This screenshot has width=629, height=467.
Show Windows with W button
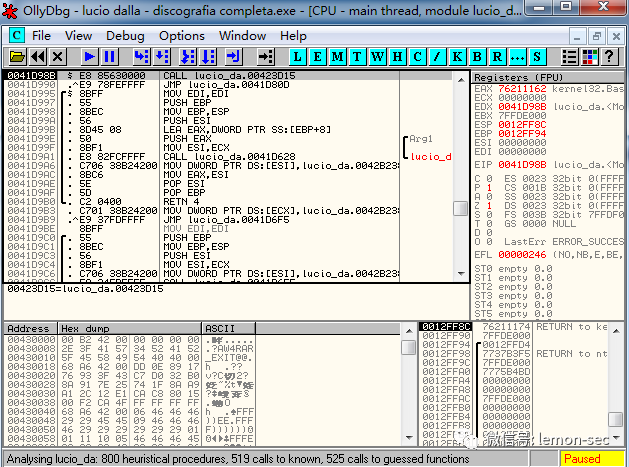tap(377, 57)
